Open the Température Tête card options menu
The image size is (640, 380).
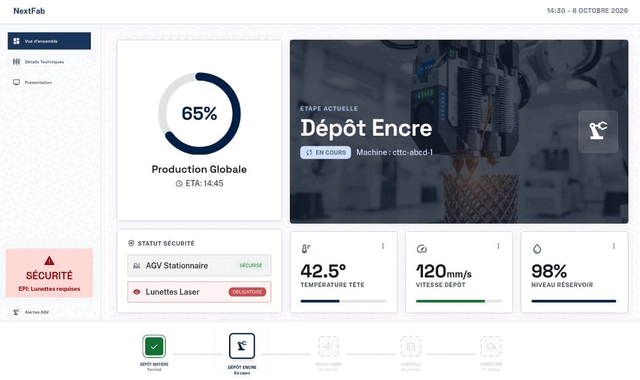coord(383,246)
